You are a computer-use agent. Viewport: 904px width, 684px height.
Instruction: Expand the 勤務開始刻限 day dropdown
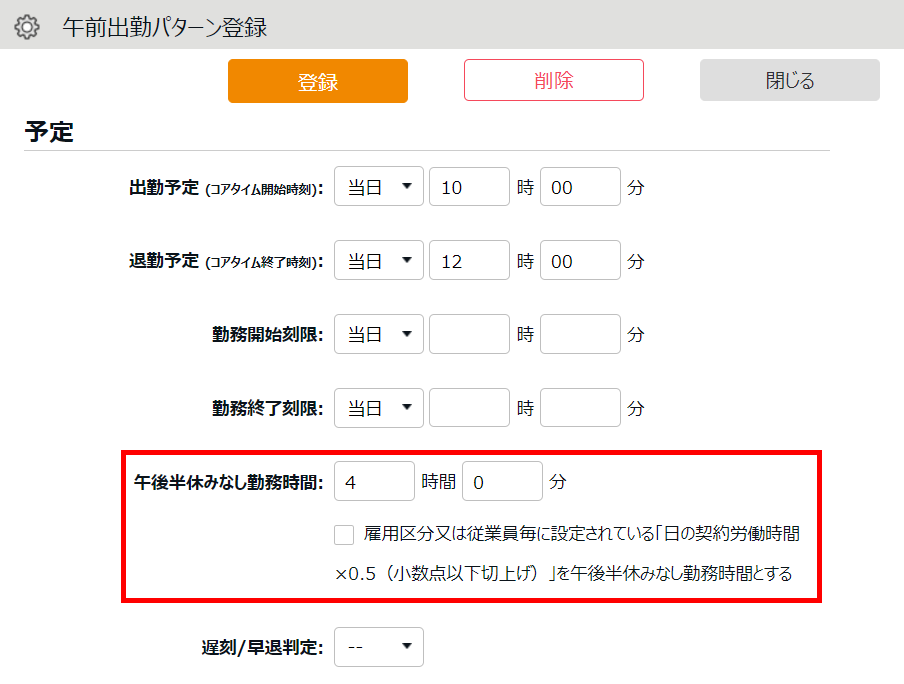(379, 335)
